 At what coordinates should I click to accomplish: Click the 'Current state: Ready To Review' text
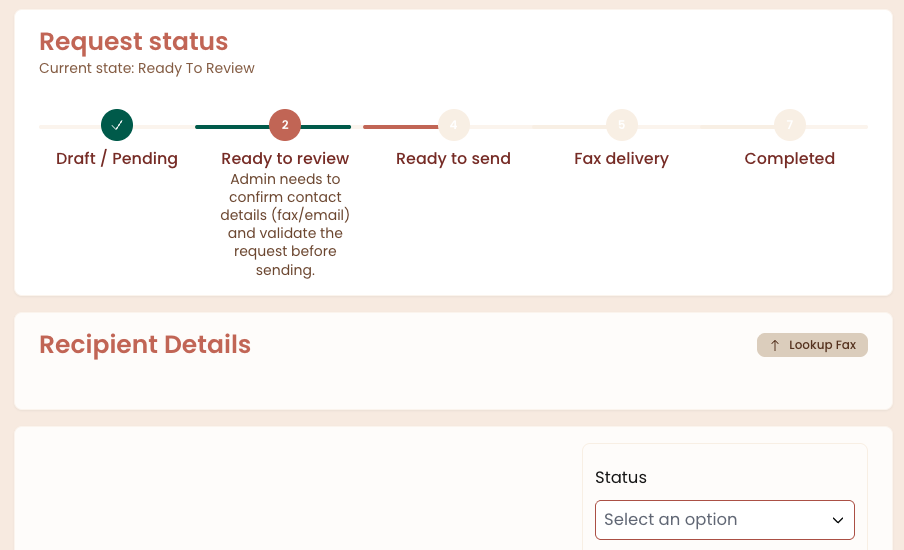[x=147, y=69]
